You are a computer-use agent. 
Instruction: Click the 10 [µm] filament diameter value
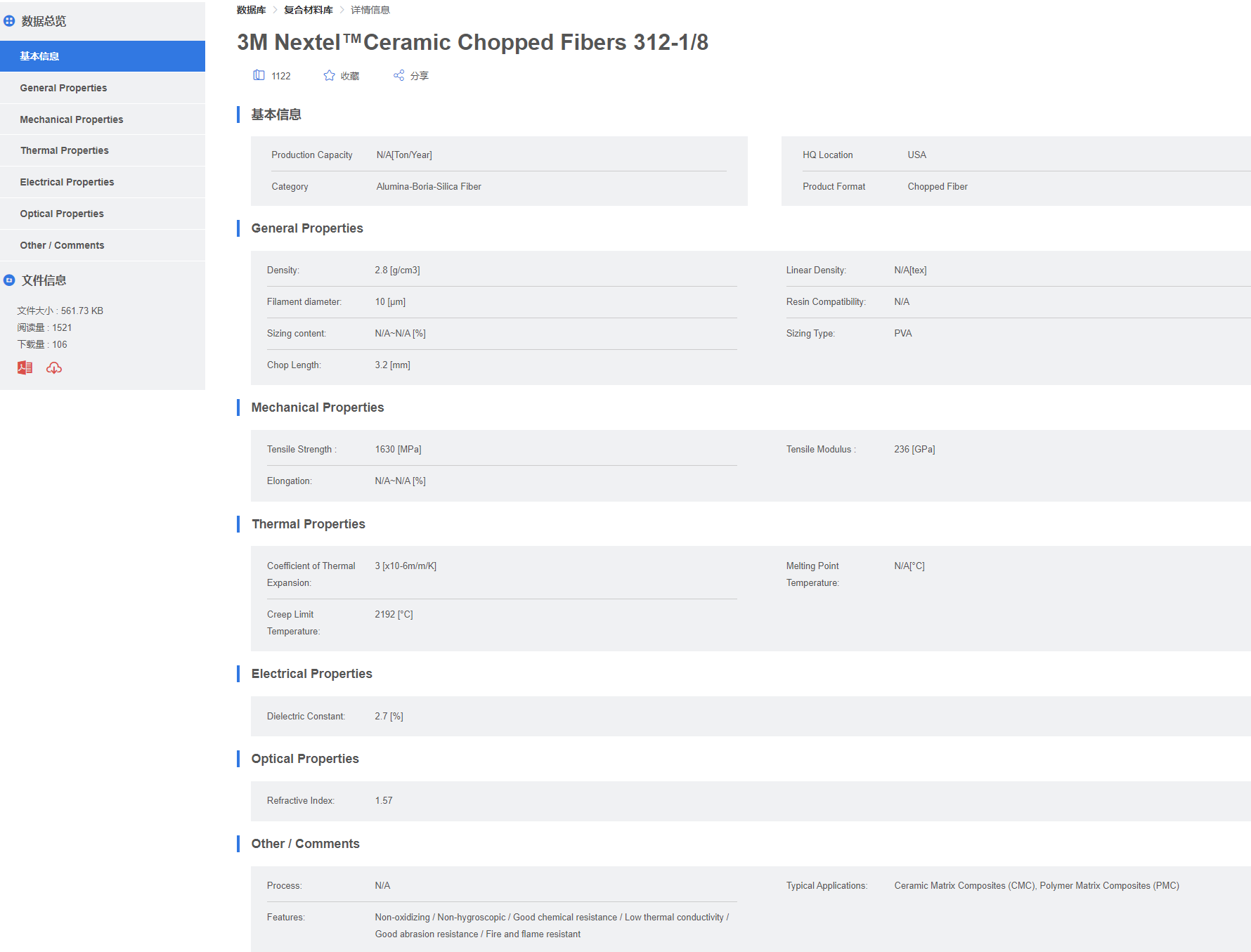click(390, 302)
